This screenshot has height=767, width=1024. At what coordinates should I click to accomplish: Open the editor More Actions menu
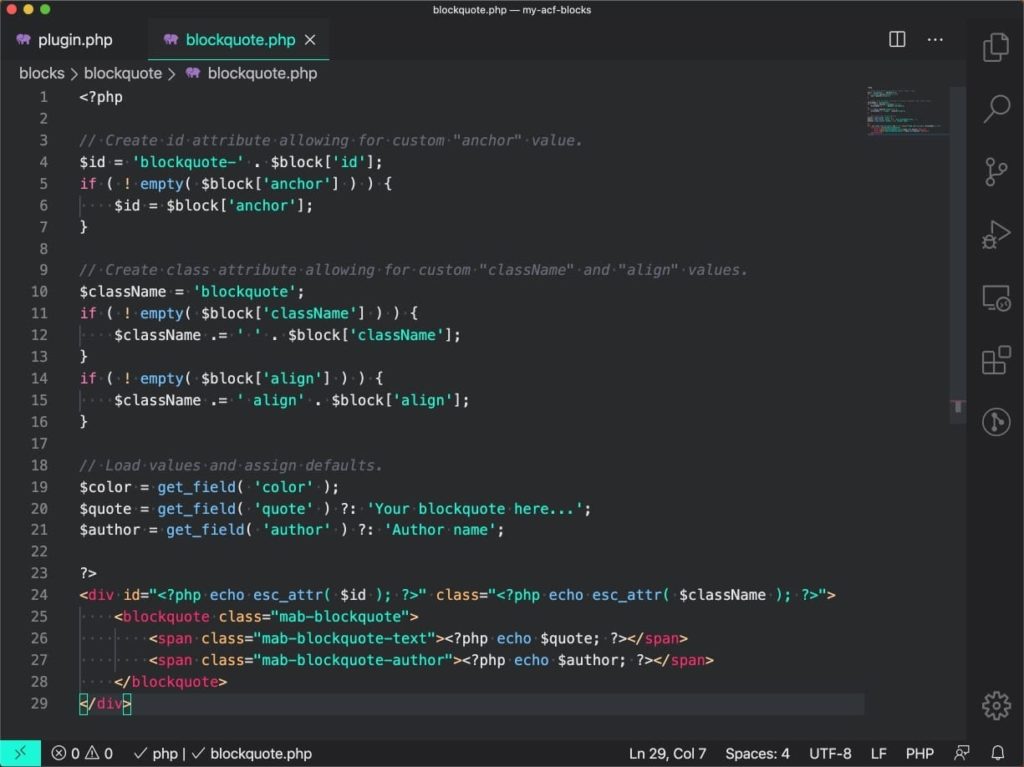tap(935, 39)
